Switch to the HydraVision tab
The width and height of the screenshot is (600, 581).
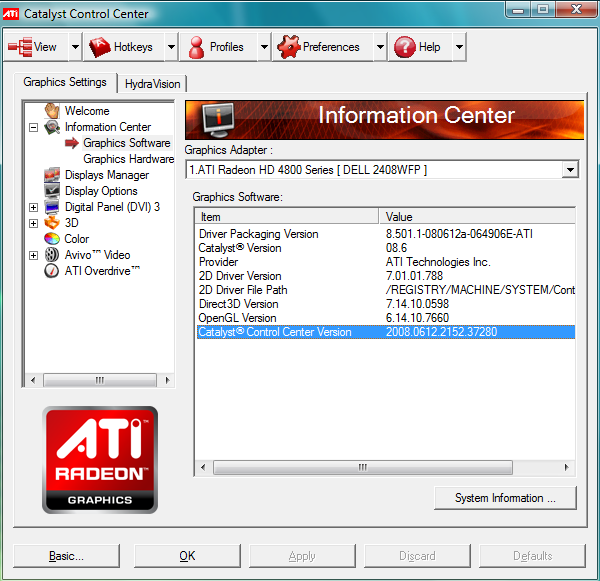(152, 84)
